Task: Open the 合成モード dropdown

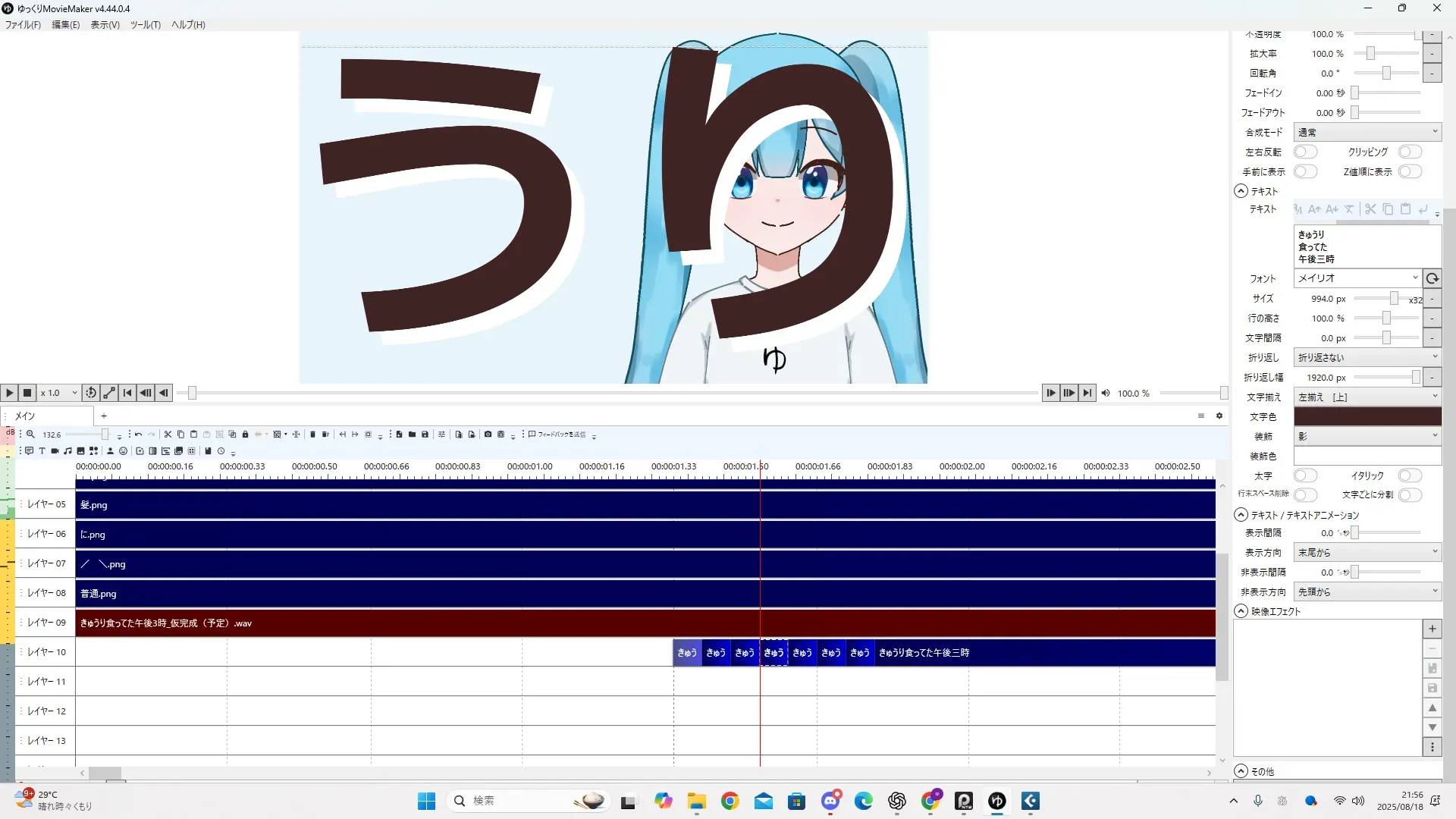Action: (x=1367, y=132)
